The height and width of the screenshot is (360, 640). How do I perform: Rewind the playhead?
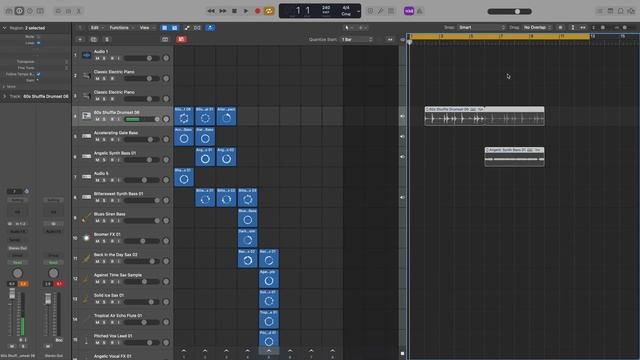[x=211, y=11]
